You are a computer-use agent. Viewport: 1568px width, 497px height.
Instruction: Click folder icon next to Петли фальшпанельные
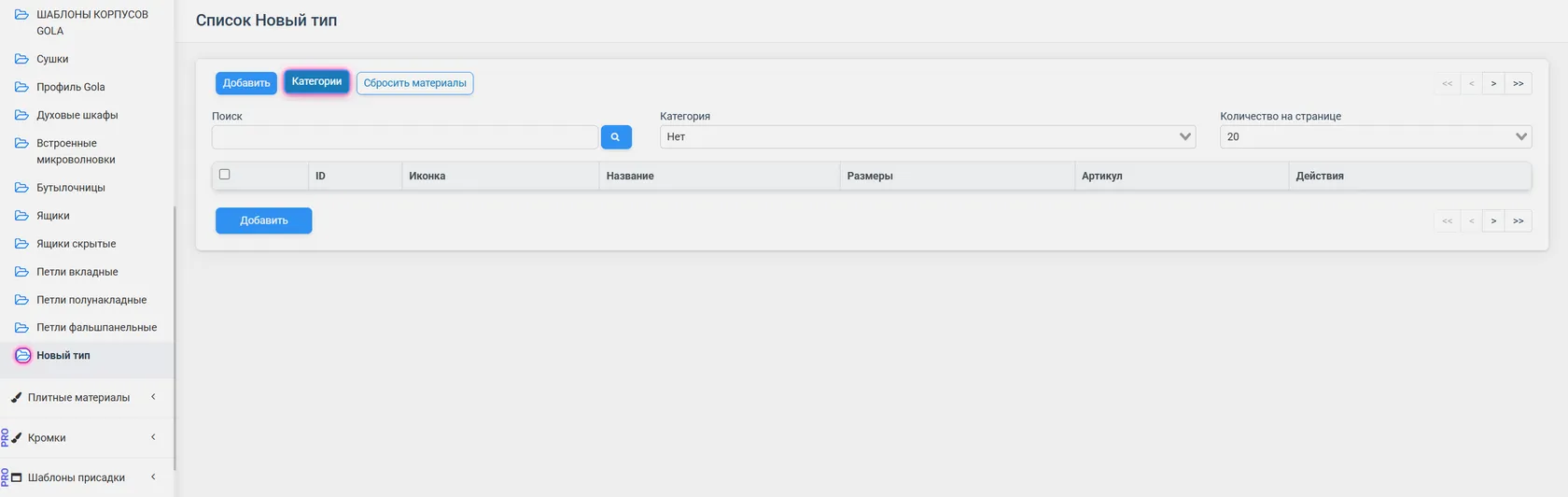pyautogui.click(x=21, y=328)
